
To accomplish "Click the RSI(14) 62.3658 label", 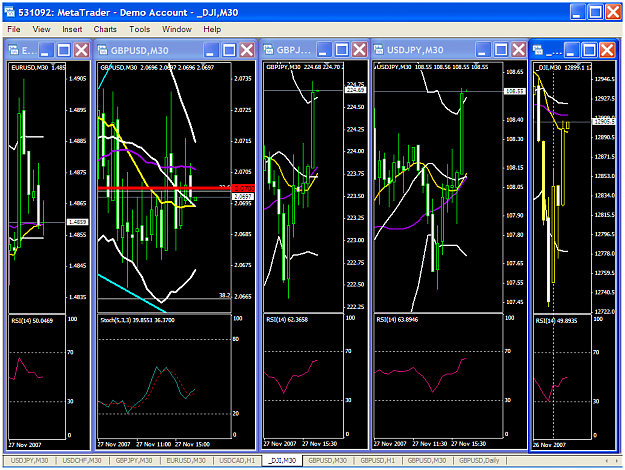I will 287,320.
